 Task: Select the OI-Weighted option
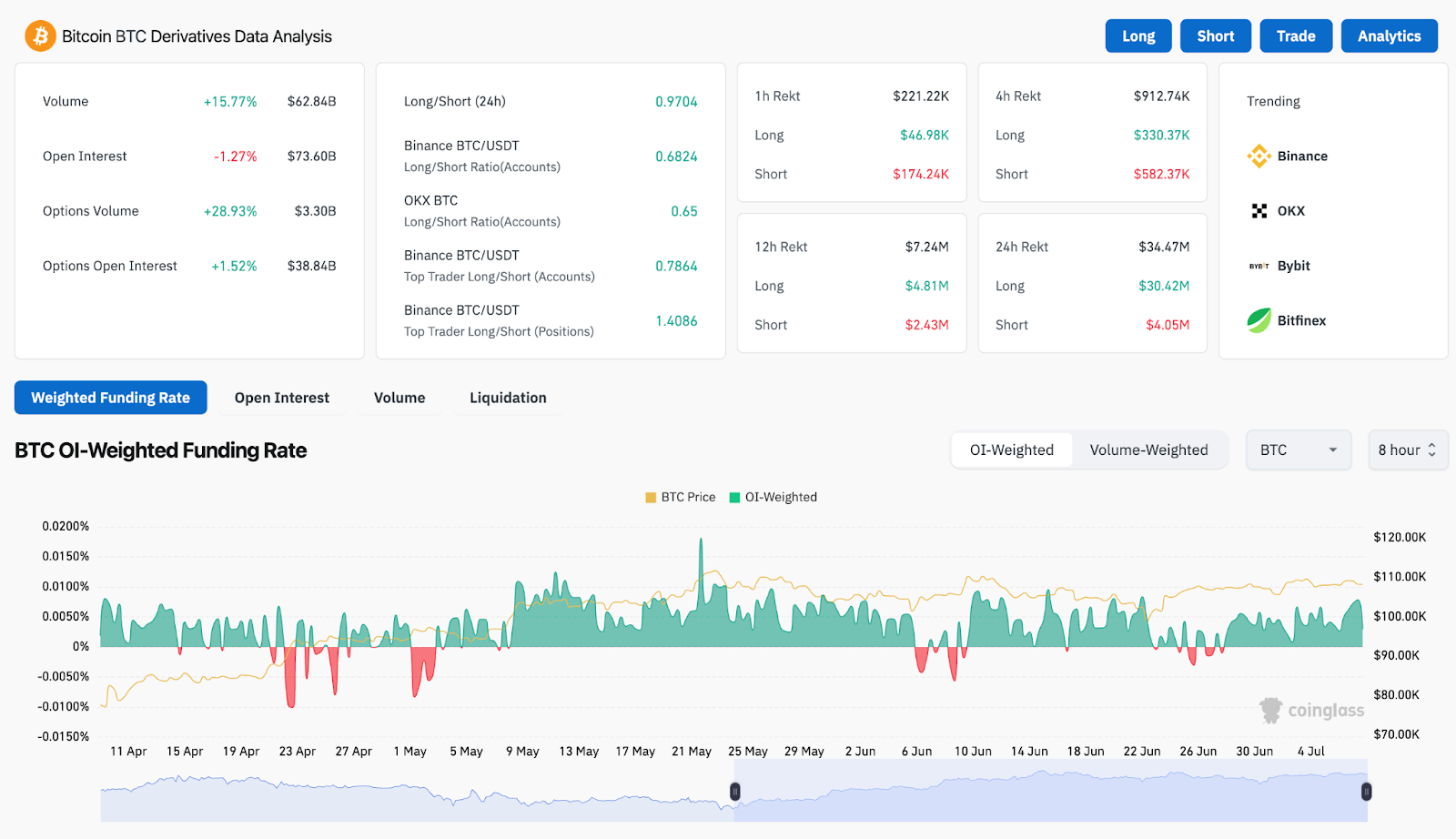click(x=1011, y=450)
